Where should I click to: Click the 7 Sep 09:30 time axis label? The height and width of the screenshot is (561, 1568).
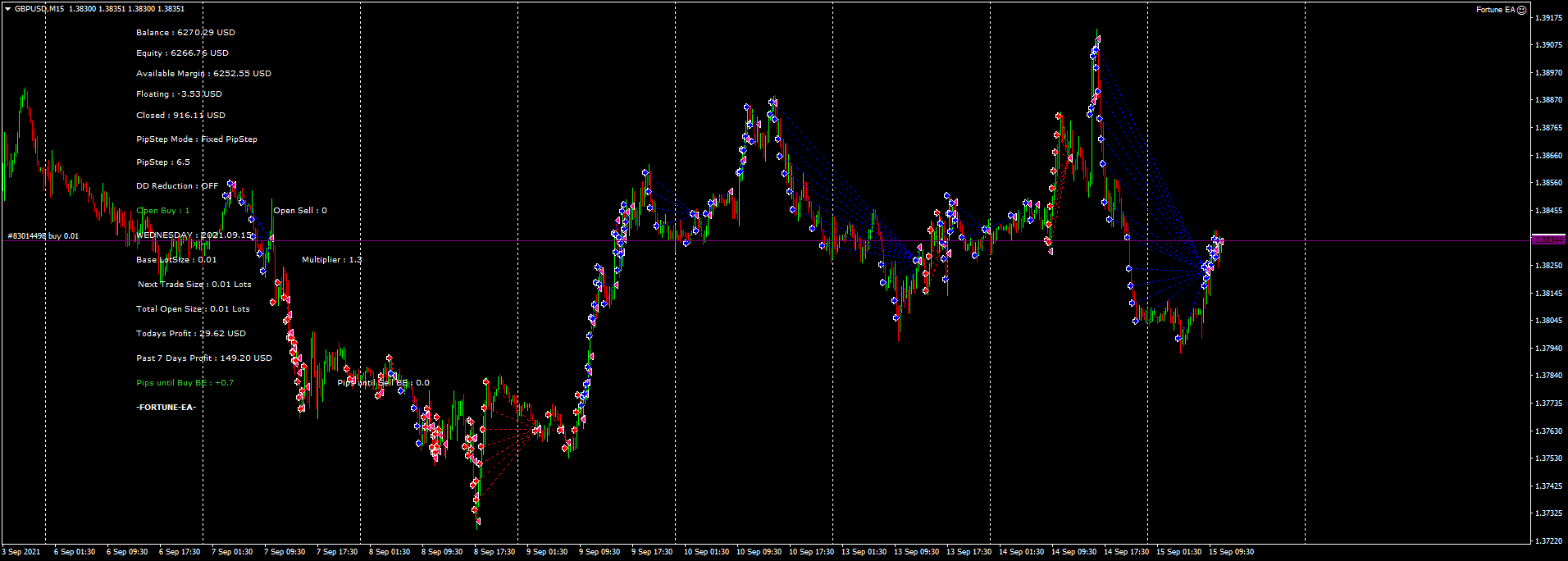pyautogui.click(x=285, y=552)
